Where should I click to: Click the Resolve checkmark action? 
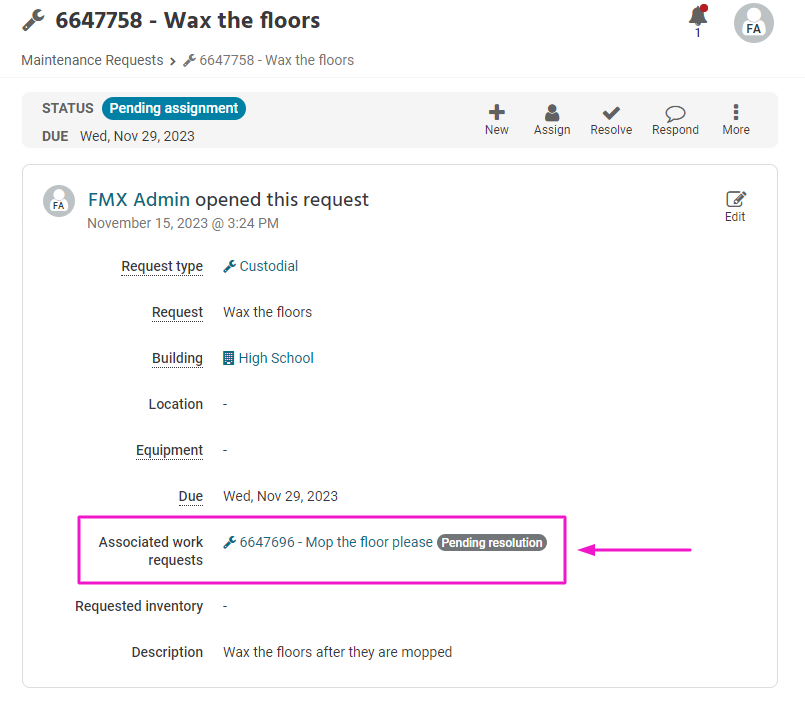[x=611, y=120]
